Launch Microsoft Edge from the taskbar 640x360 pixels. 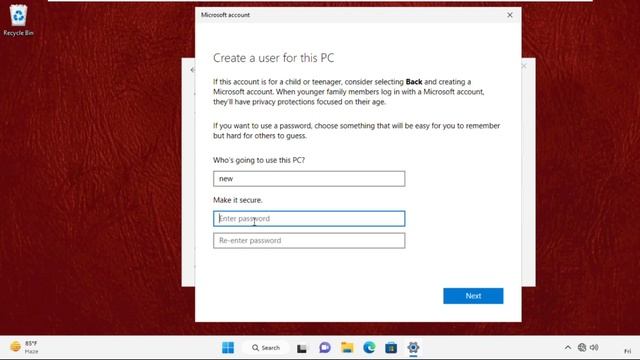pos(369,348)
